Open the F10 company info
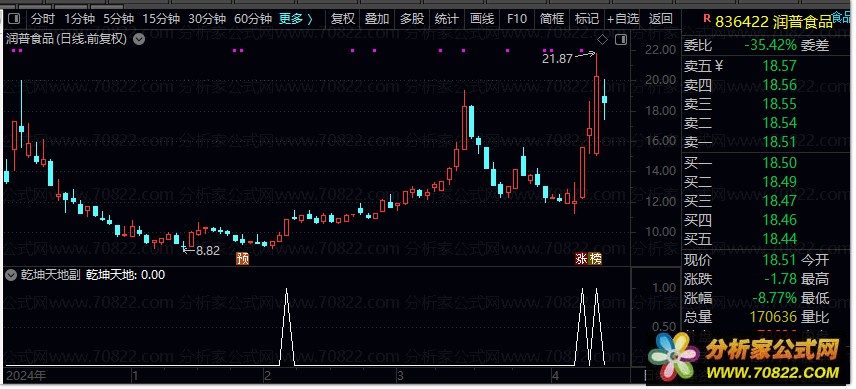856x389 pixels. point(517,19)
